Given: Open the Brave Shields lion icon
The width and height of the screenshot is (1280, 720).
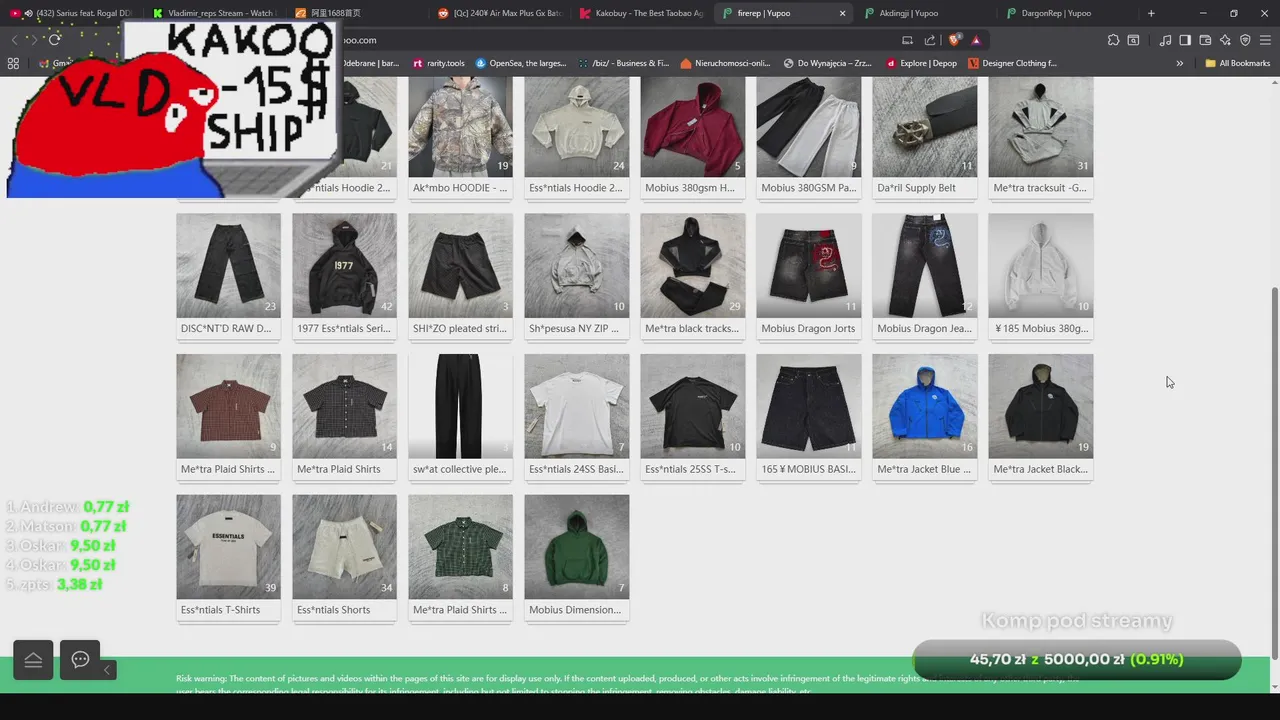Looking at the screenshot, I should [954, 40].
